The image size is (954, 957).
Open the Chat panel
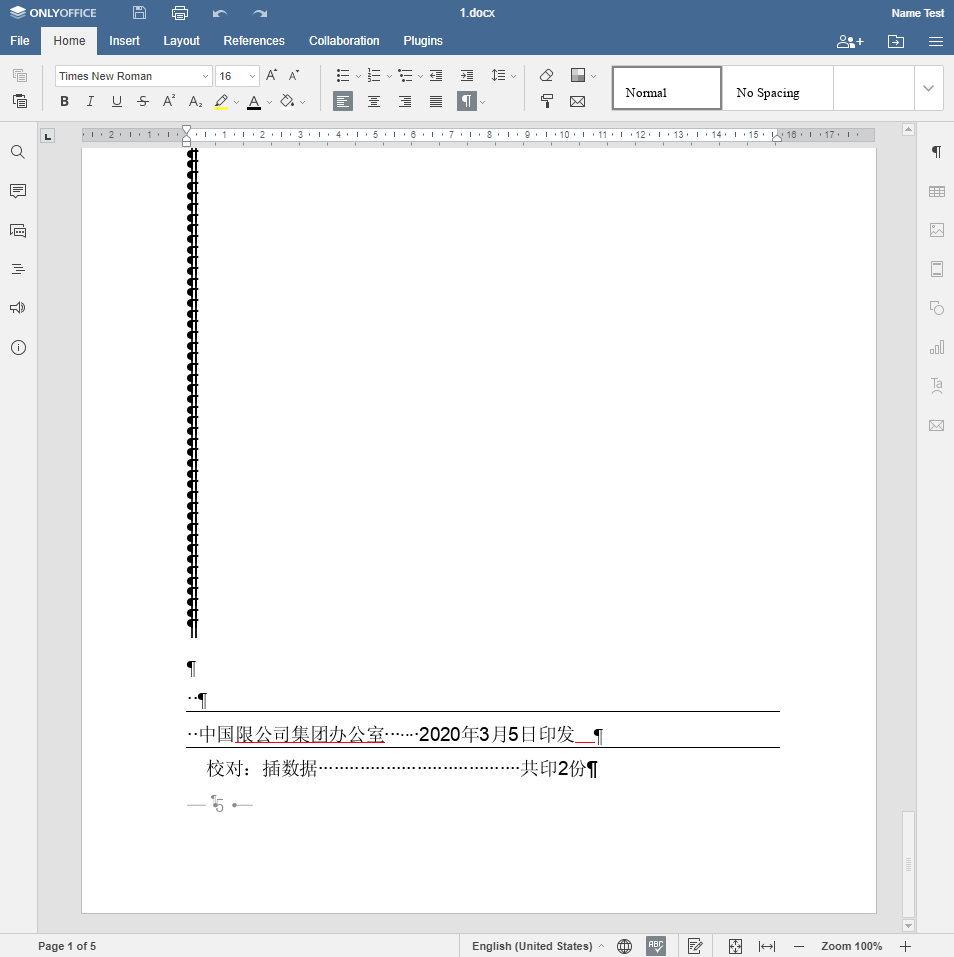[x=17, y=230]
